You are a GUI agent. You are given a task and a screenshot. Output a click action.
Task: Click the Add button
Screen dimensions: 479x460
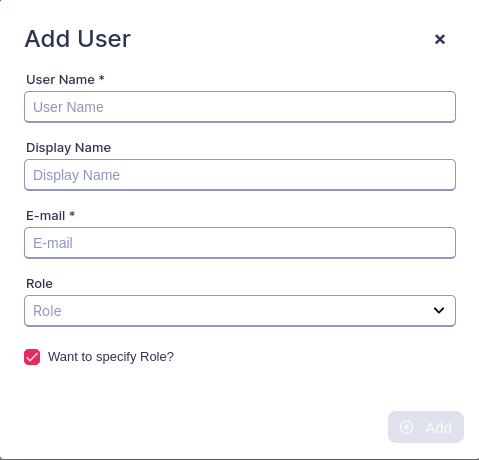point(426,427)
